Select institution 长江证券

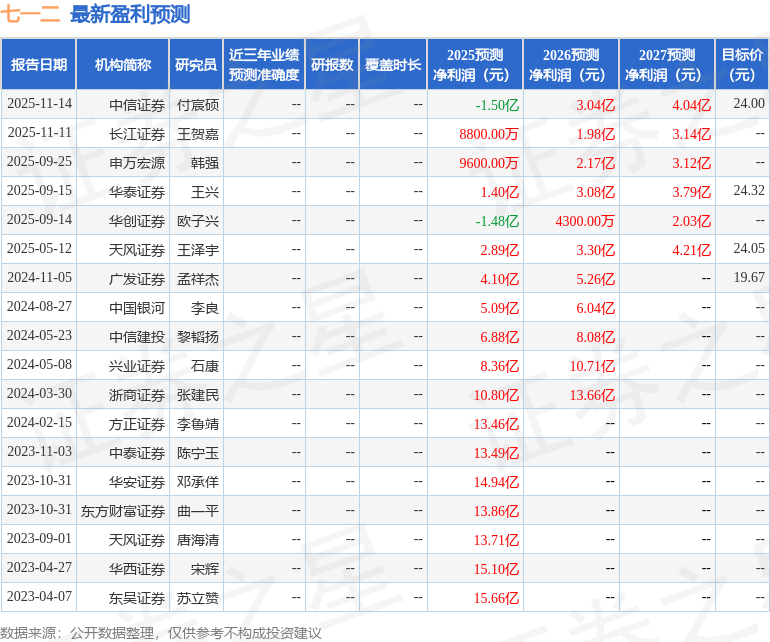(x=137, y=134)
